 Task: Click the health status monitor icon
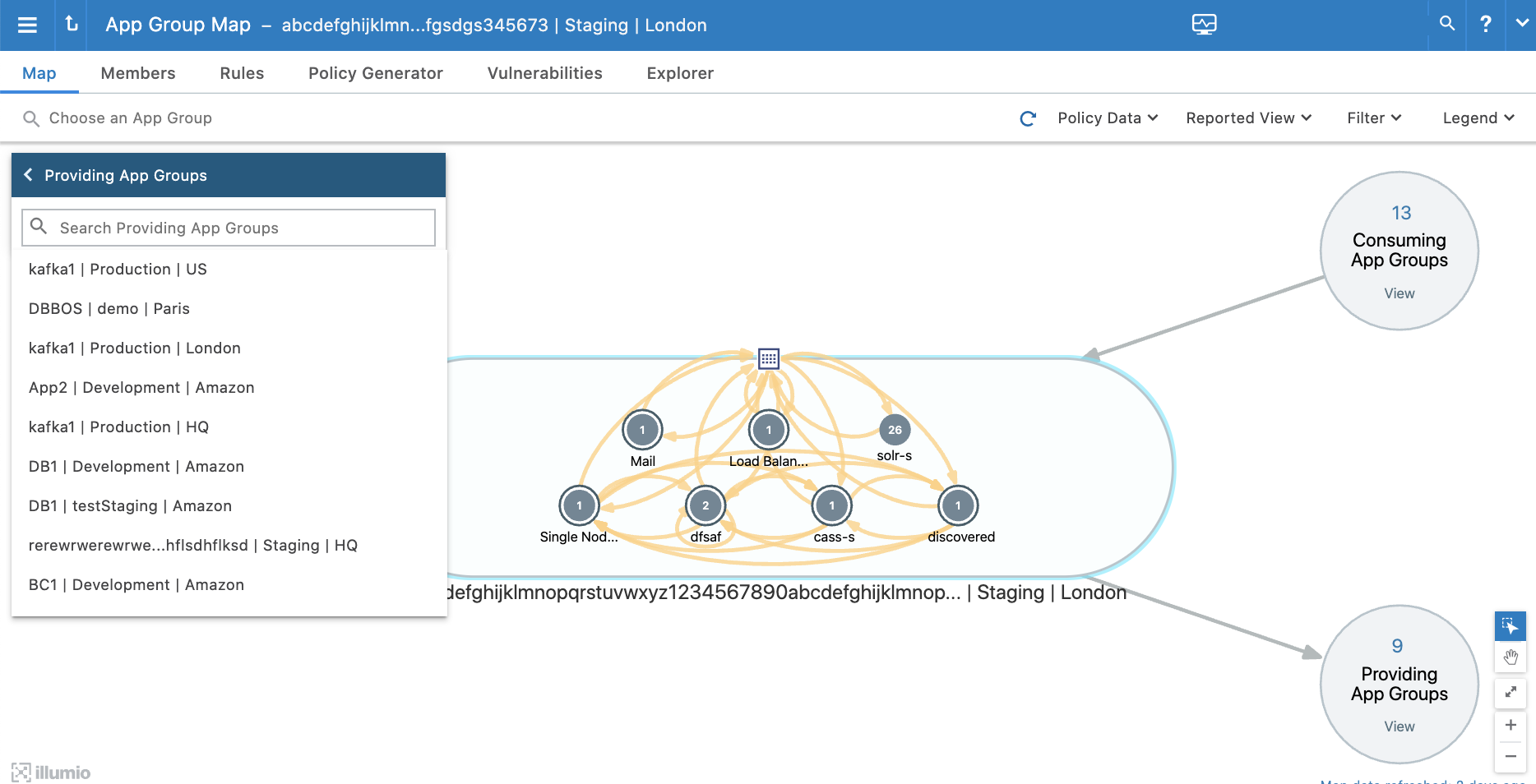[x=1203, y=25]
